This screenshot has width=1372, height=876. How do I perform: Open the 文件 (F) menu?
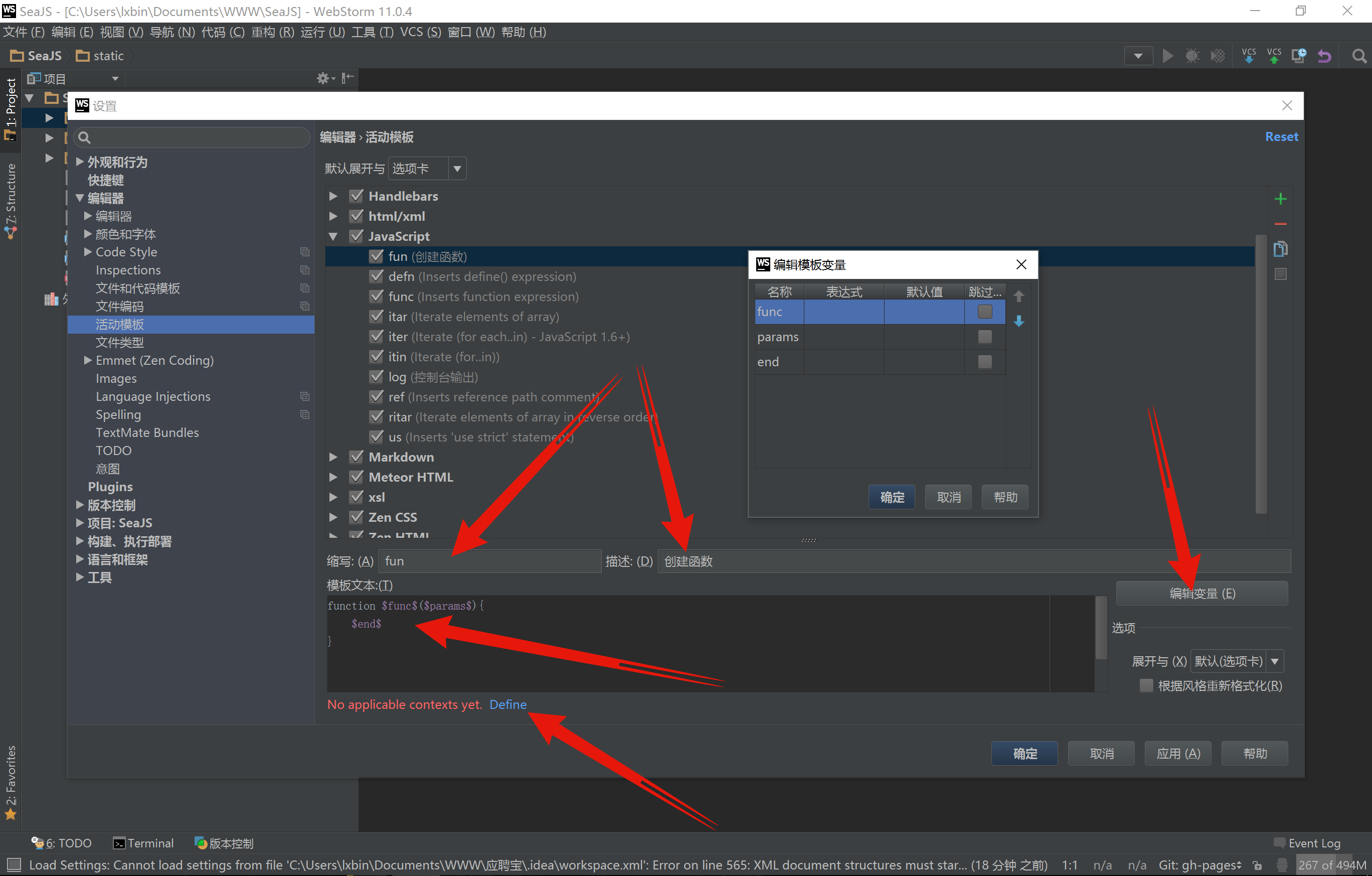(x=24, y=32)
